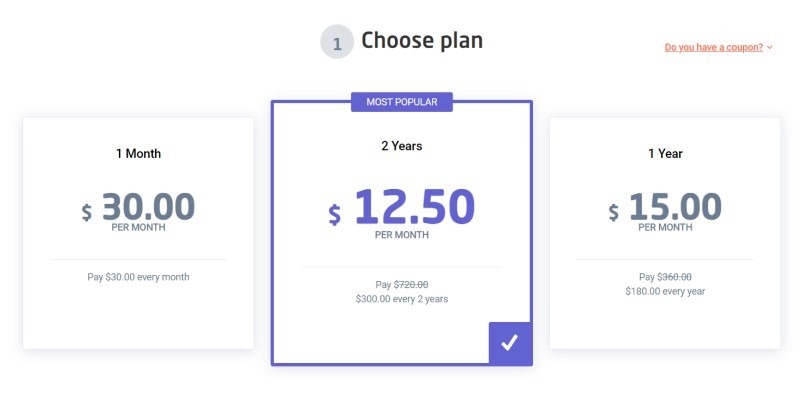Screen dimensions: 800x400
Task: Select the 1 Month plan card
Action: [138, 310]
